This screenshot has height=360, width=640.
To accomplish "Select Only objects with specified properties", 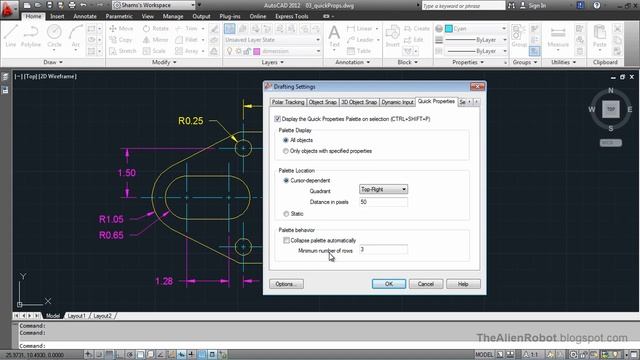I will (286, 151).
